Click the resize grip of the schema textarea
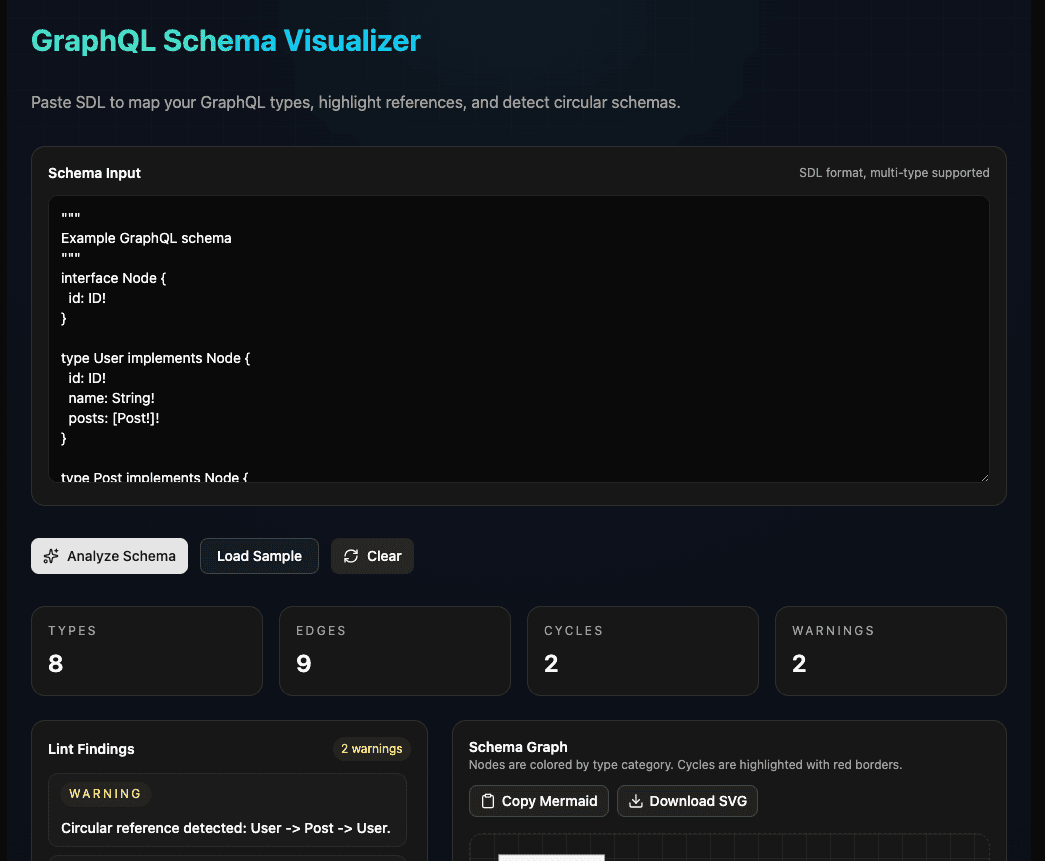Image resolution: width=1045 pixels, height=861 pixels. (x=984, y=476)
